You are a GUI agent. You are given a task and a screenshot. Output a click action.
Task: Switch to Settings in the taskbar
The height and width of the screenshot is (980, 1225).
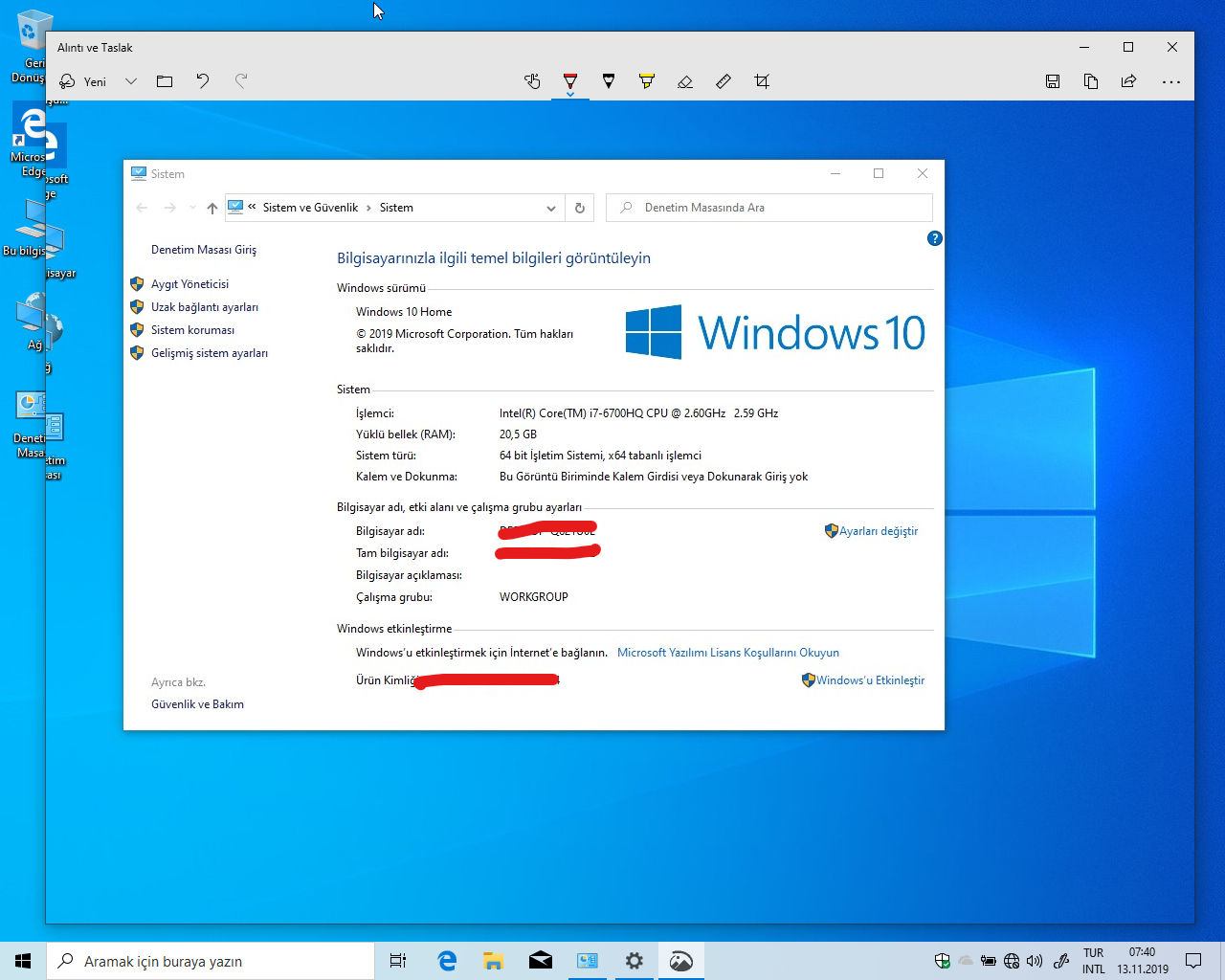tap(635, 961)
